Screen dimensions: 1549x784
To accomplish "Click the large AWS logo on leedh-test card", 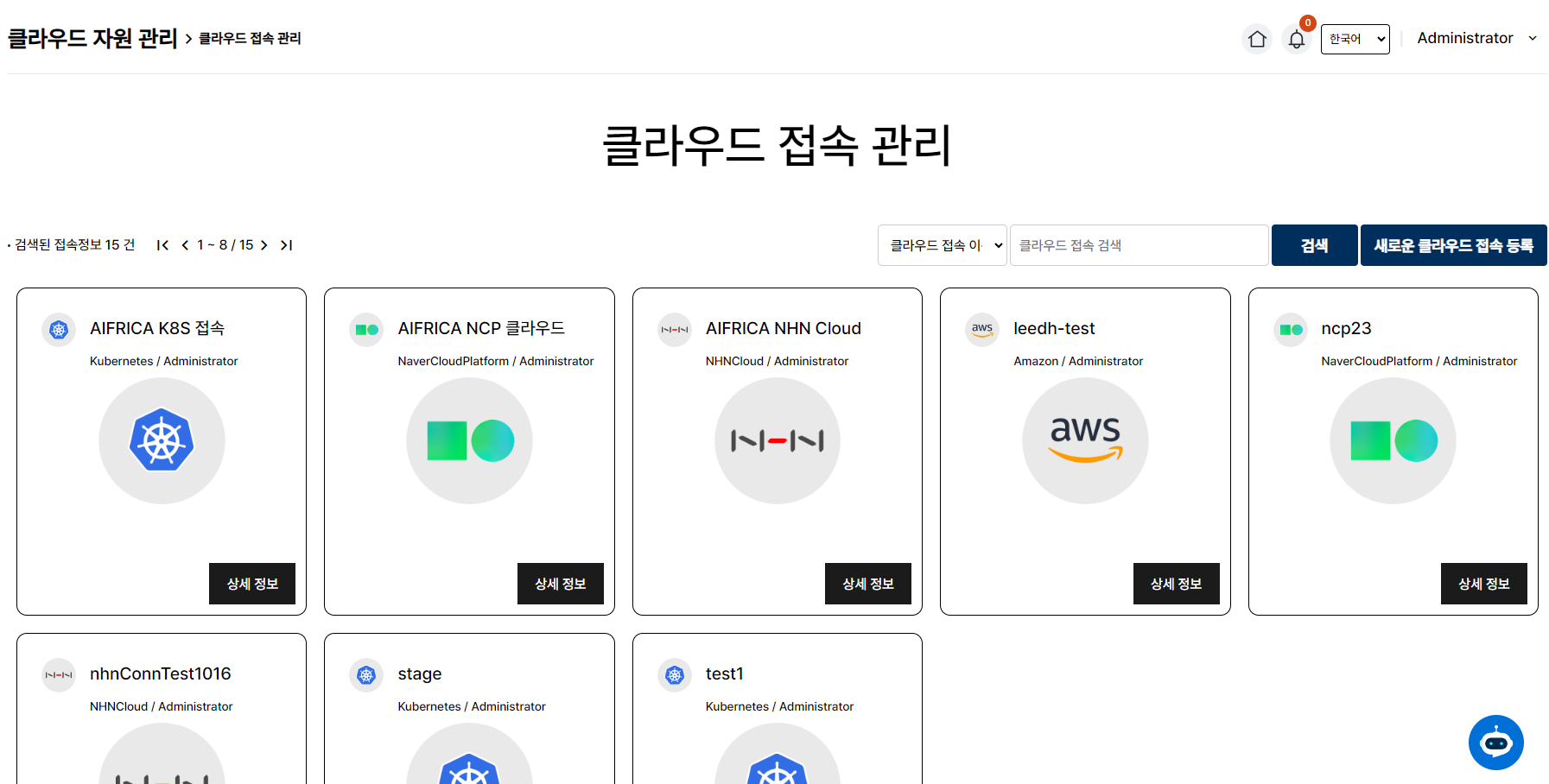I will (x=1085, y=440).
